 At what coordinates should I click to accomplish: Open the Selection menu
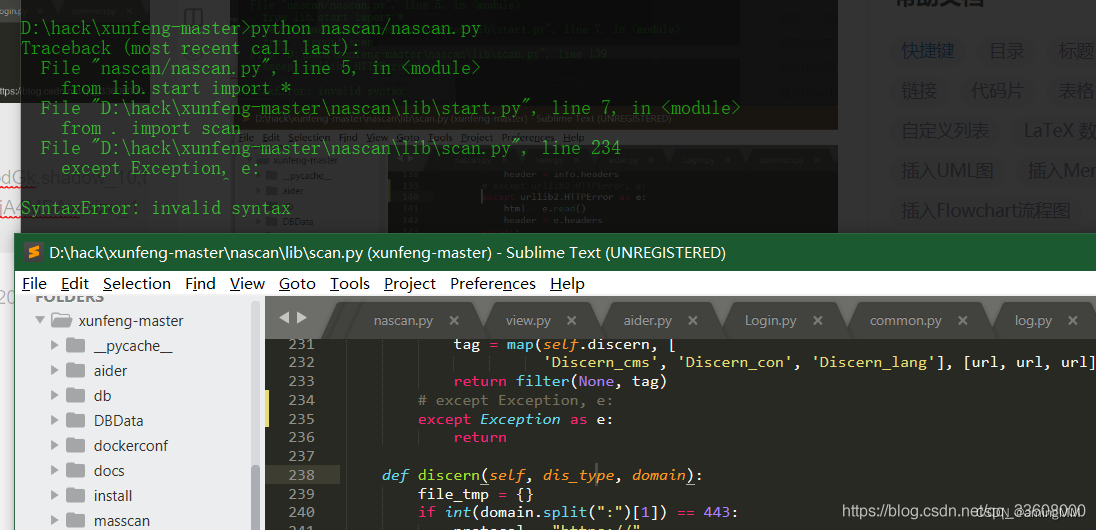[x=137, y=284]
